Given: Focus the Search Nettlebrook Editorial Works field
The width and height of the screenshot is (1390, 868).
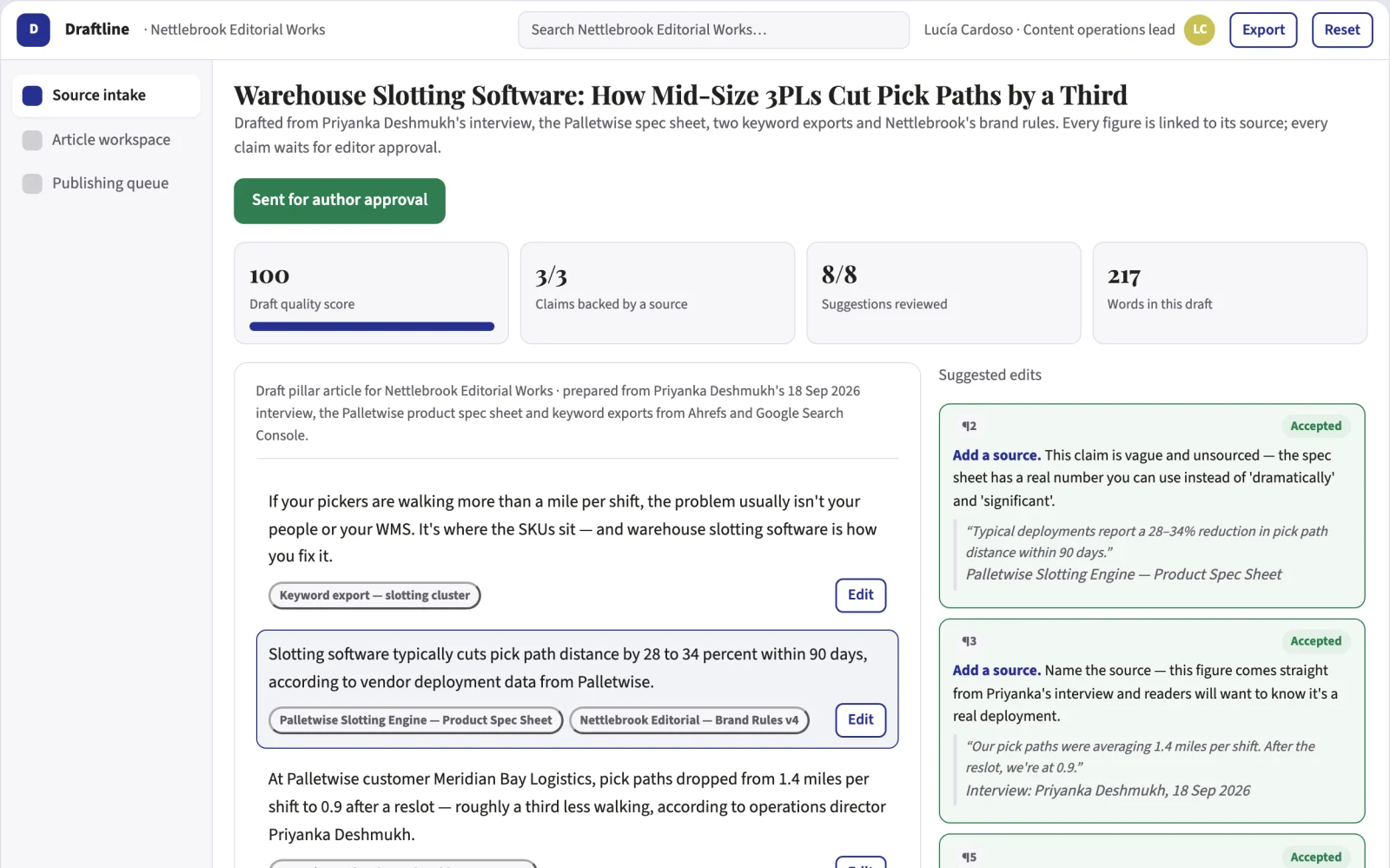Looking at the screenshot, I should (713, 30).
